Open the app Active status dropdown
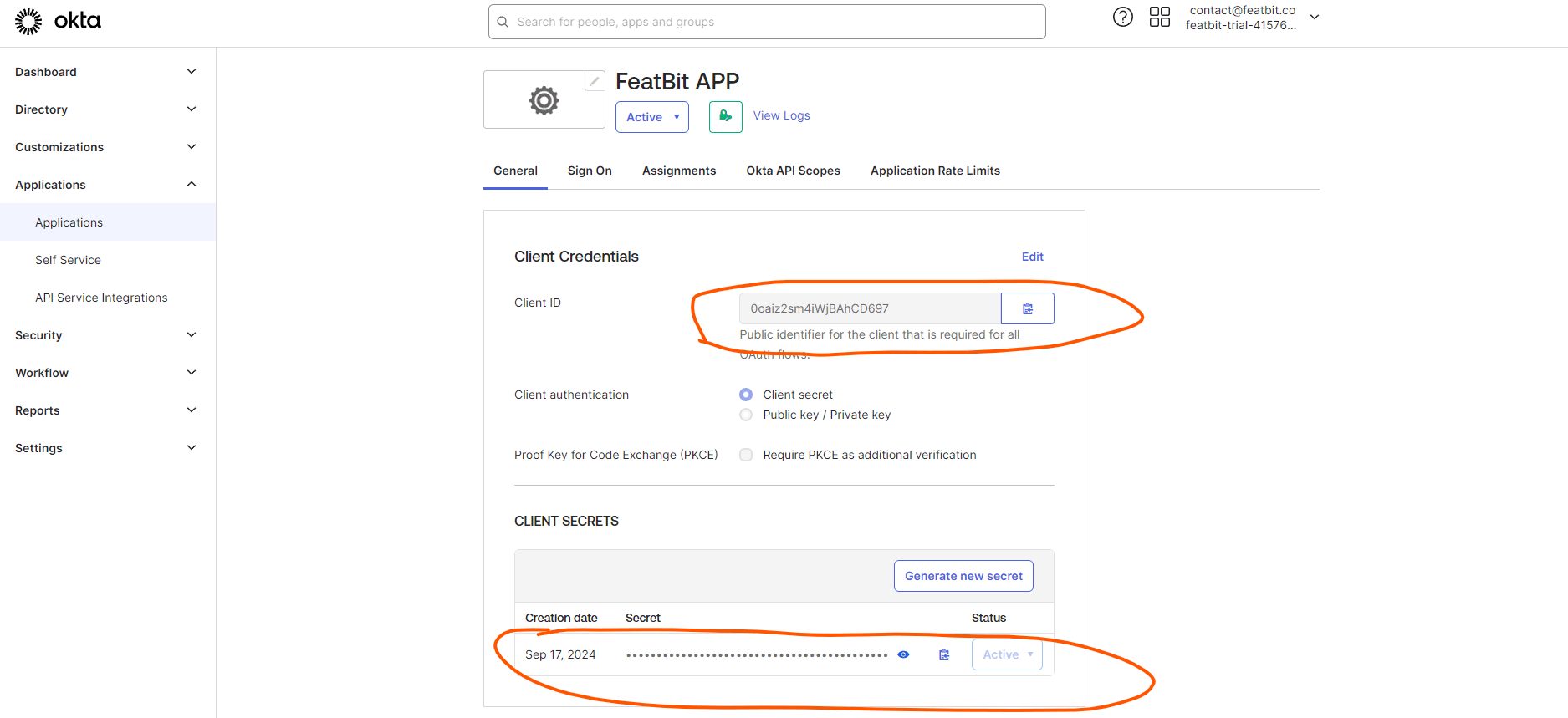Viewport: 1568px width, 718px height. click(x=651, y=117)
